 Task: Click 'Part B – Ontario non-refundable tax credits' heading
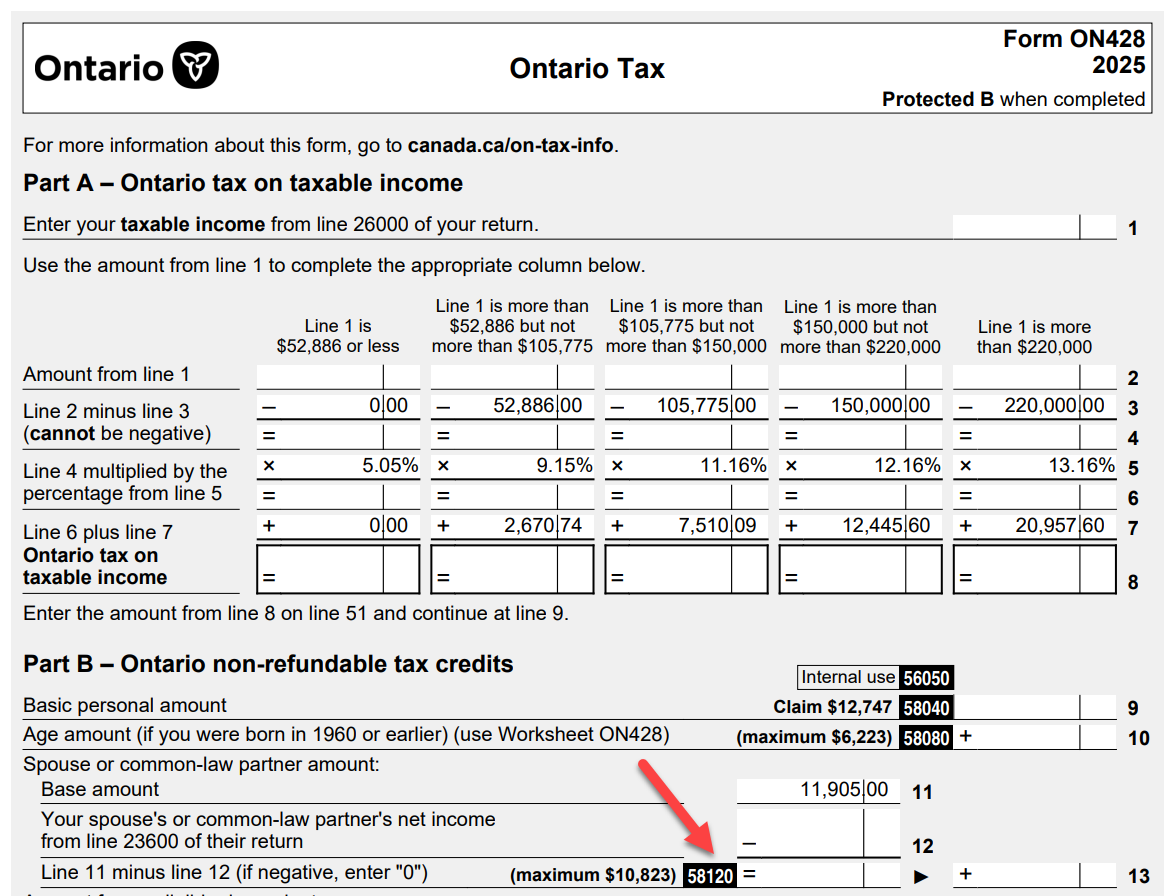[x=268, y=665]
